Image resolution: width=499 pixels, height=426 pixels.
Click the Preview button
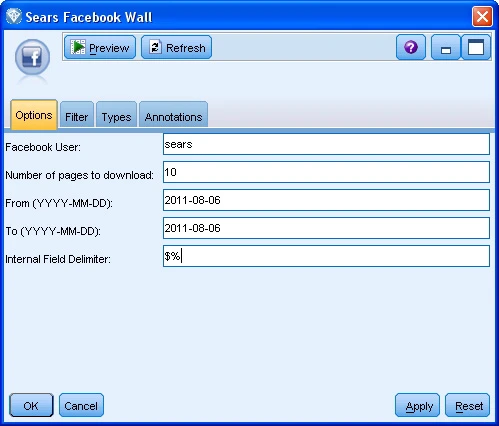(100, 48)
